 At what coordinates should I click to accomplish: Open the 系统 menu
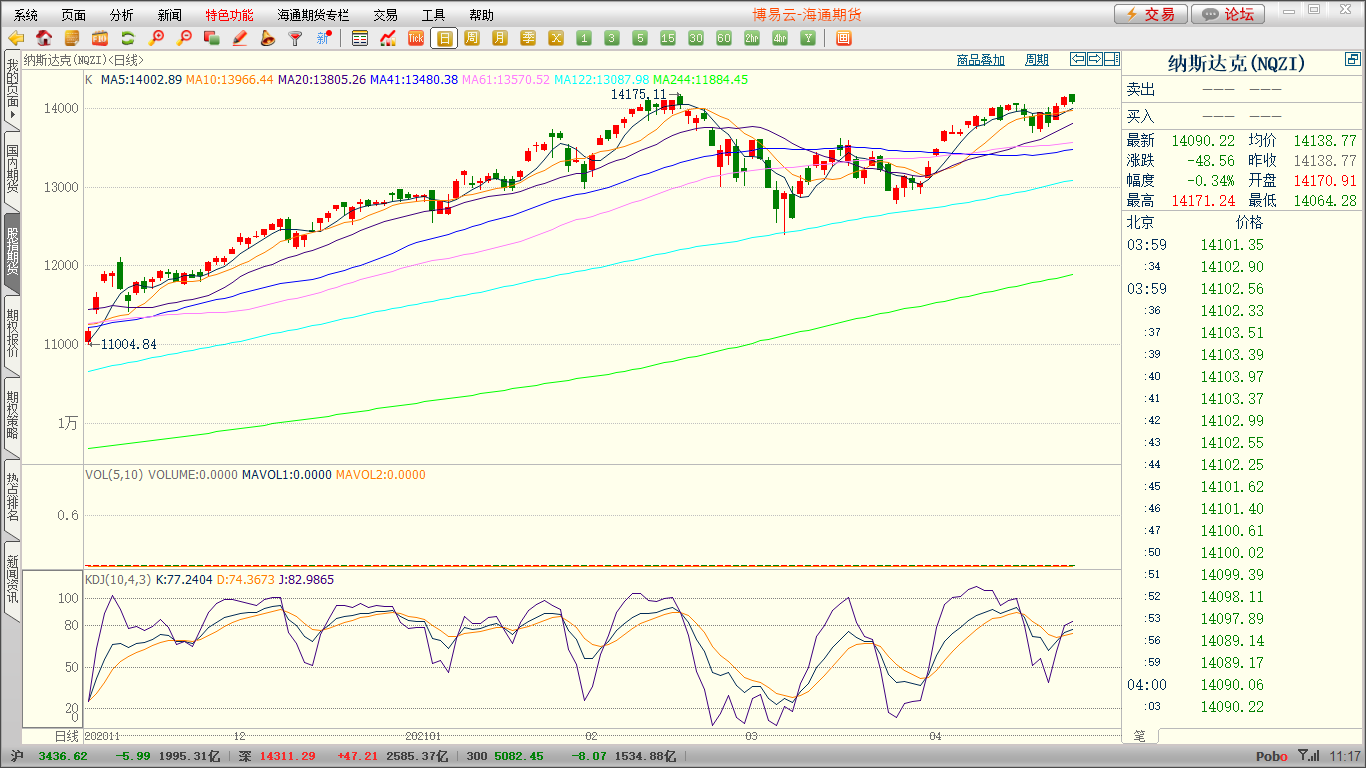click(x=26, y=15)
